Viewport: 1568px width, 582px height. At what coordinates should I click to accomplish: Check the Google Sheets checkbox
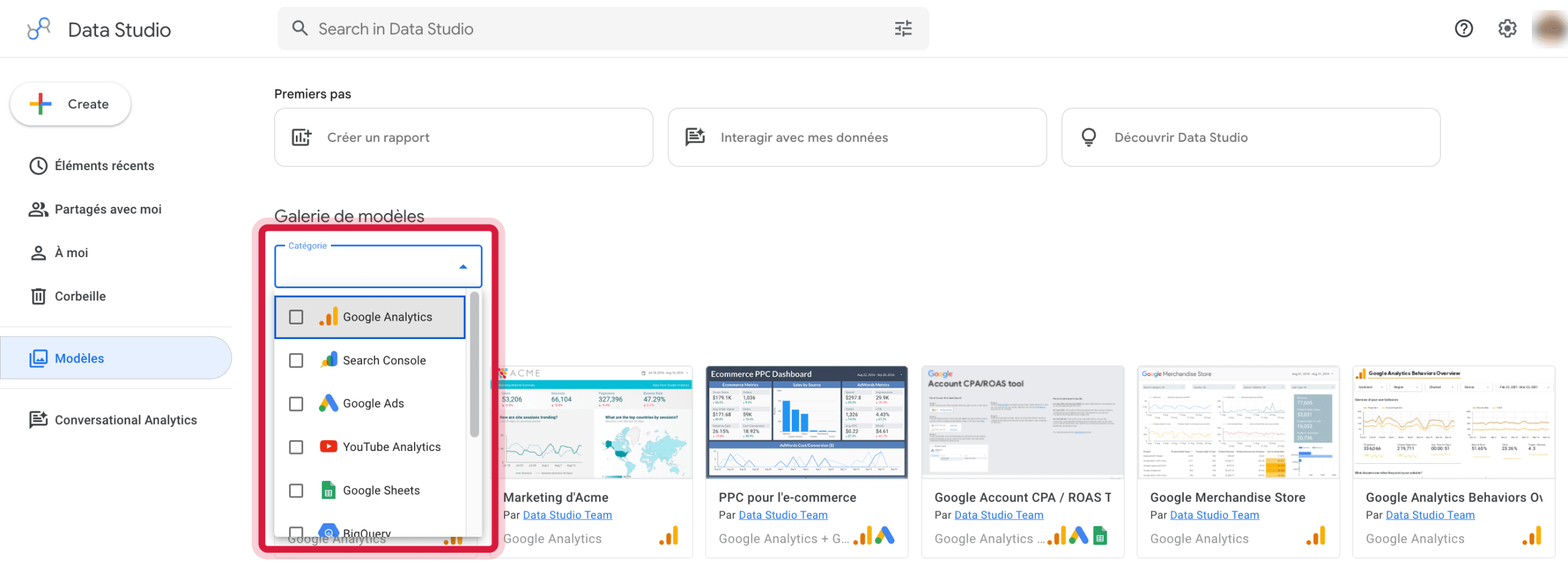[x=296, y=491]
